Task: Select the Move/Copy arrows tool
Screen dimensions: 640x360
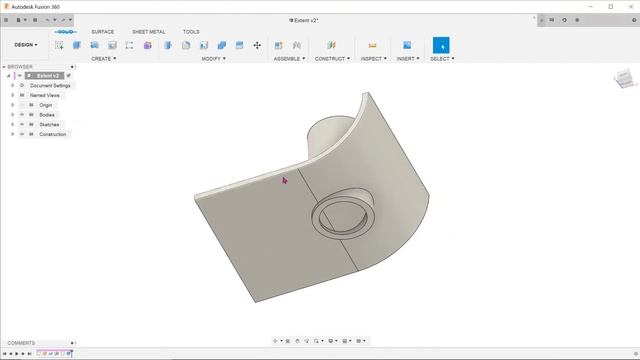Action: pyautogui.click(x=257, y=45)
